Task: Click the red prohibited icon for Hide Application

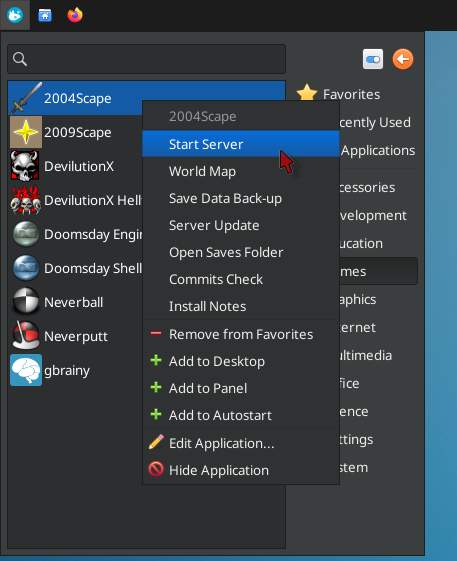Action: (156, 469)
